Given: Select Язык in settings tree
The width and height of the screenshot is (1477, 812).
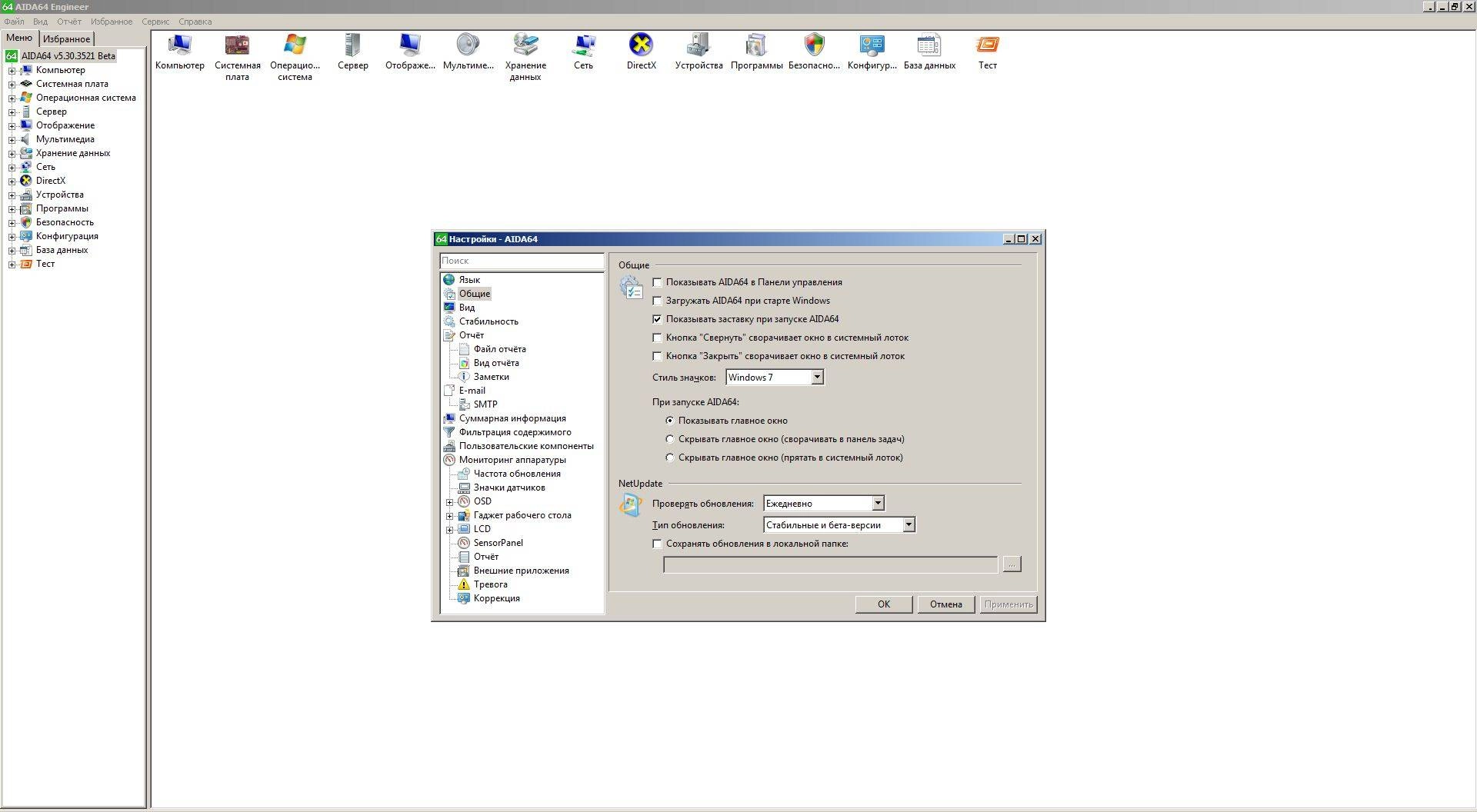Looking at the screenshot, I should [469, 280].
